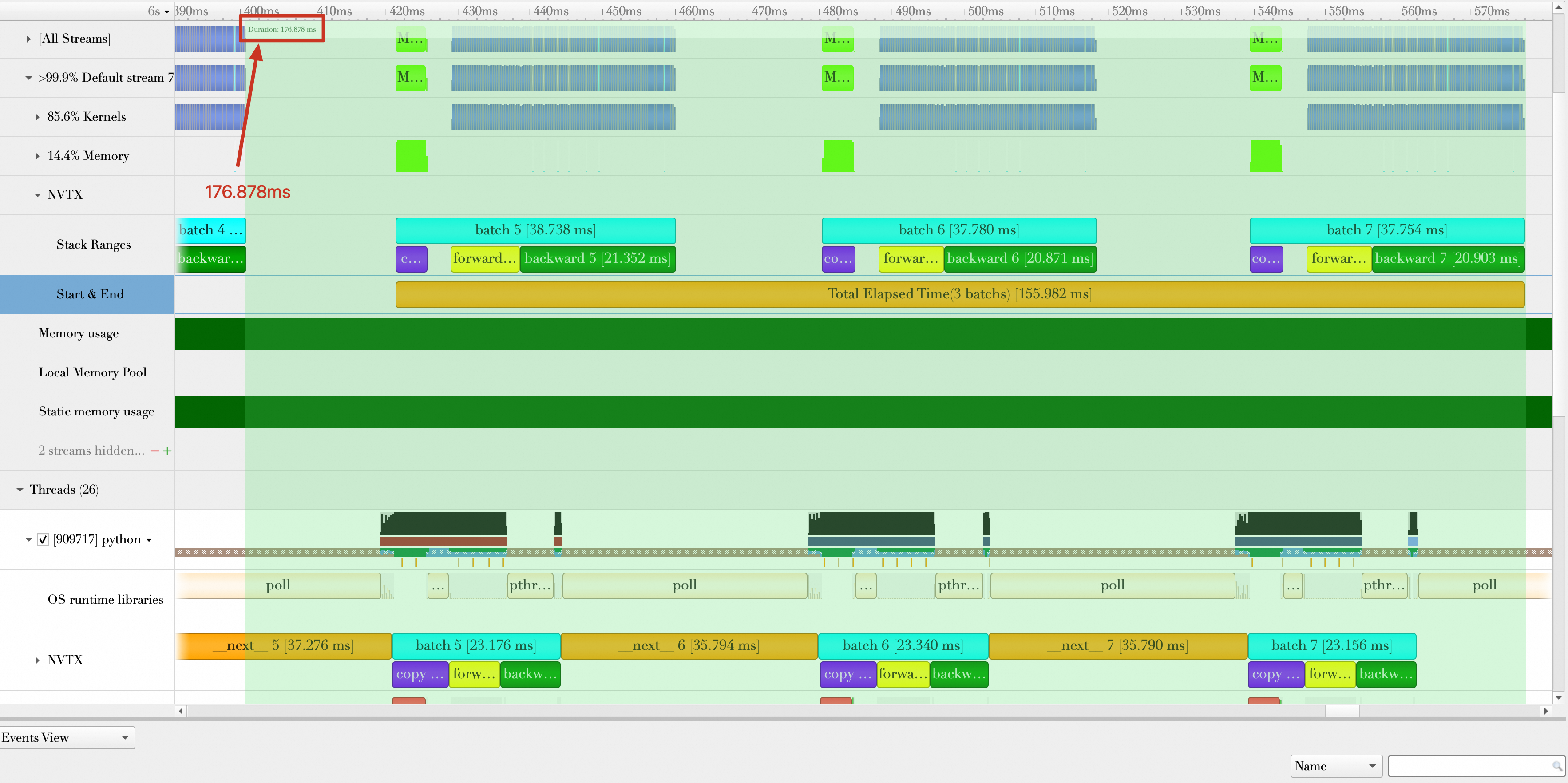The width and height of the screenshot is (1568, 783).
Task: Click the horizontal scrollbar left arrow
Action: pyautogui.click(x=181, y=711)
